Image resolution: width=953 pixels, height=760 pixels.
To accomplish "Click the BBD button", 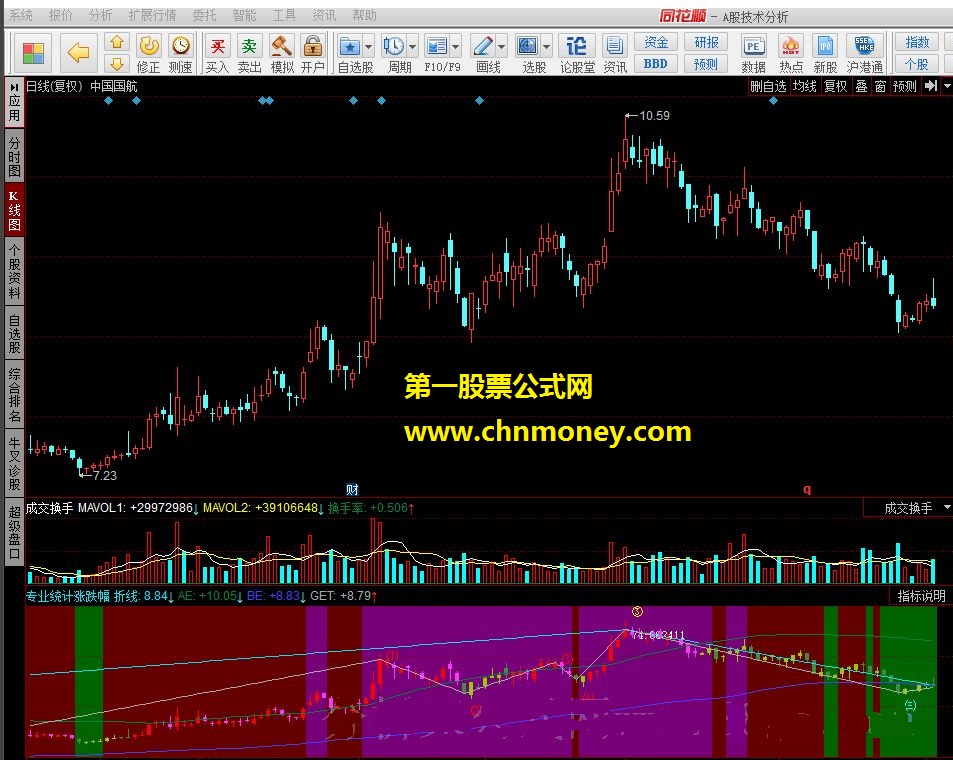I will coord(656,63).
